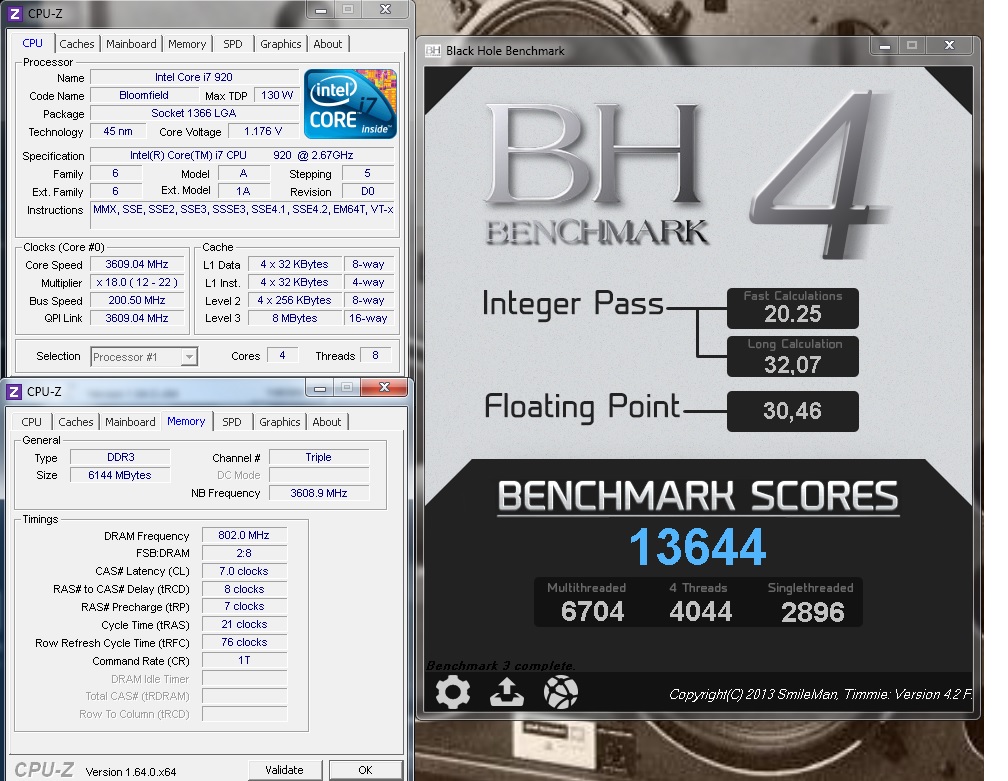The width and height of the screenshot is (1008, 781).
Task: Click the memory type value 'DDR3'
Action: click(120, 457)
